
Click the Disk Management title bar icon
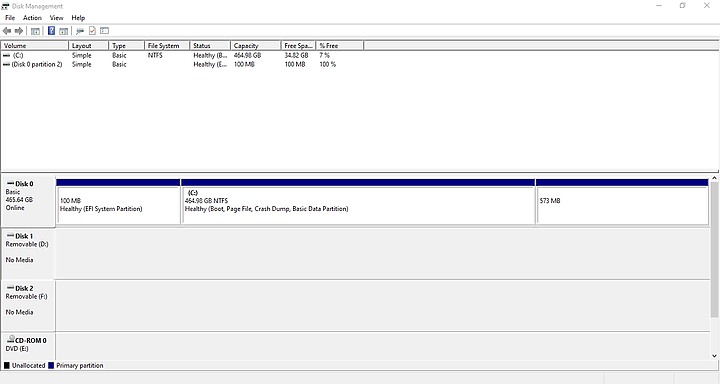pyautogui.click(x=5, y=6)
